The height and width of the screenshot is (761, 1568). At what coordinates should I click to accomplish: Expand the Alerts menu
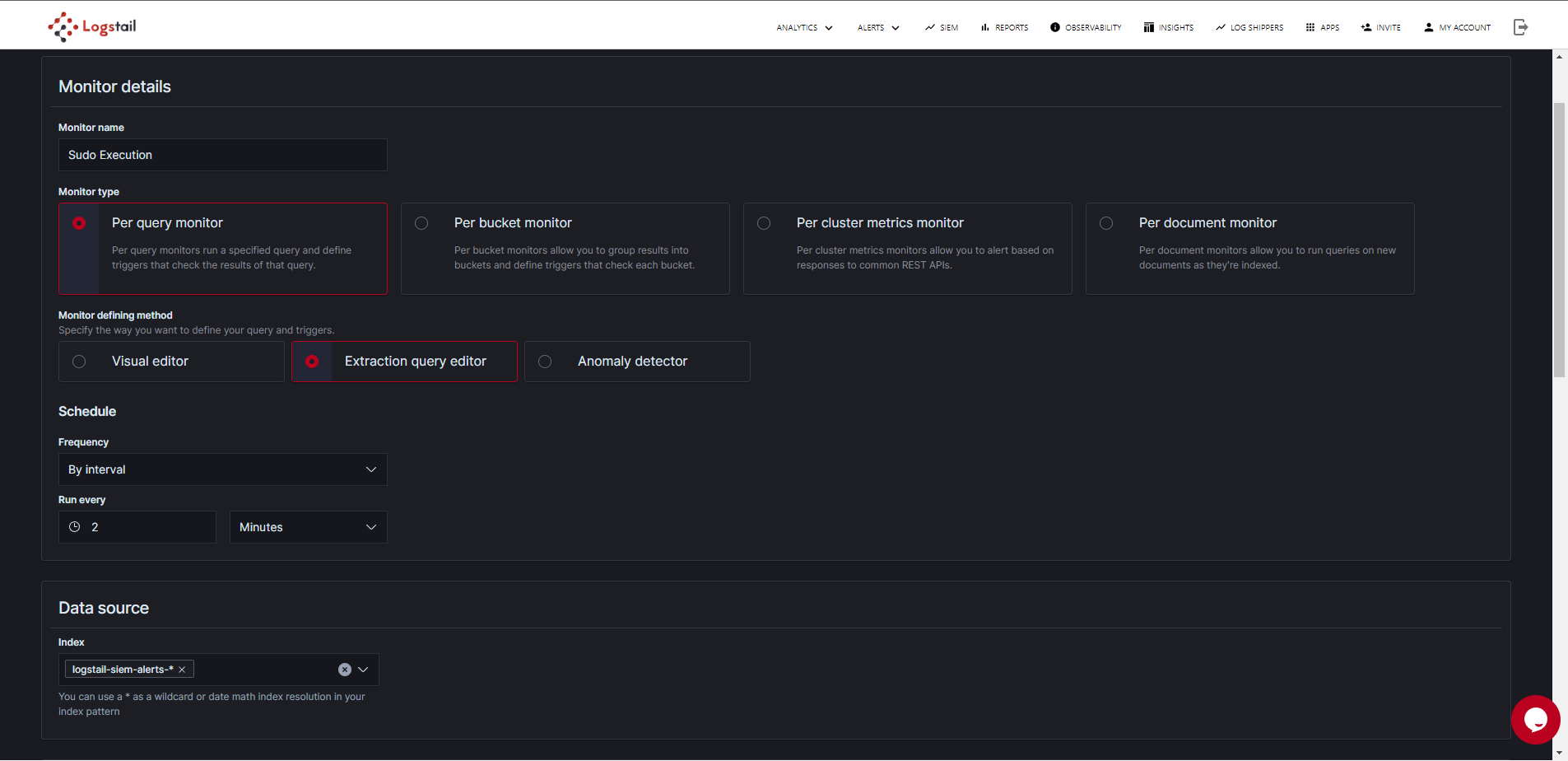tap(878, 27)
